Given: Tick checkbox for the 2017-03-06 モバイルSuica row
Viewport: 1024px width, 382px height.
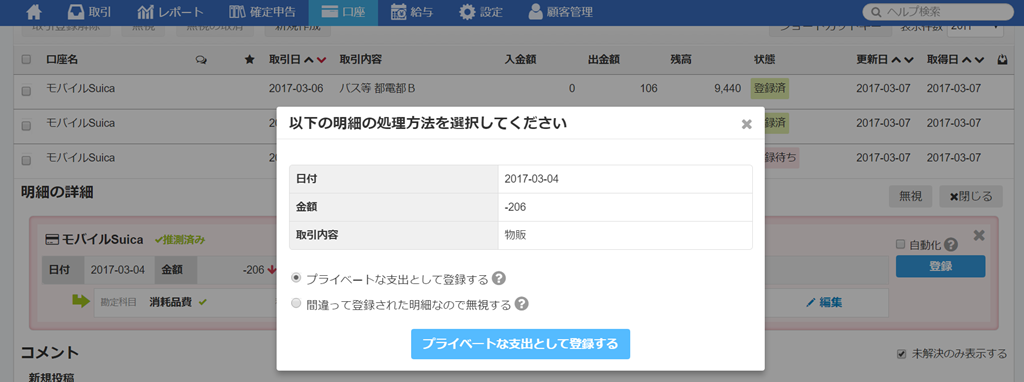Looking at the screenshot, I should (26, 91).
